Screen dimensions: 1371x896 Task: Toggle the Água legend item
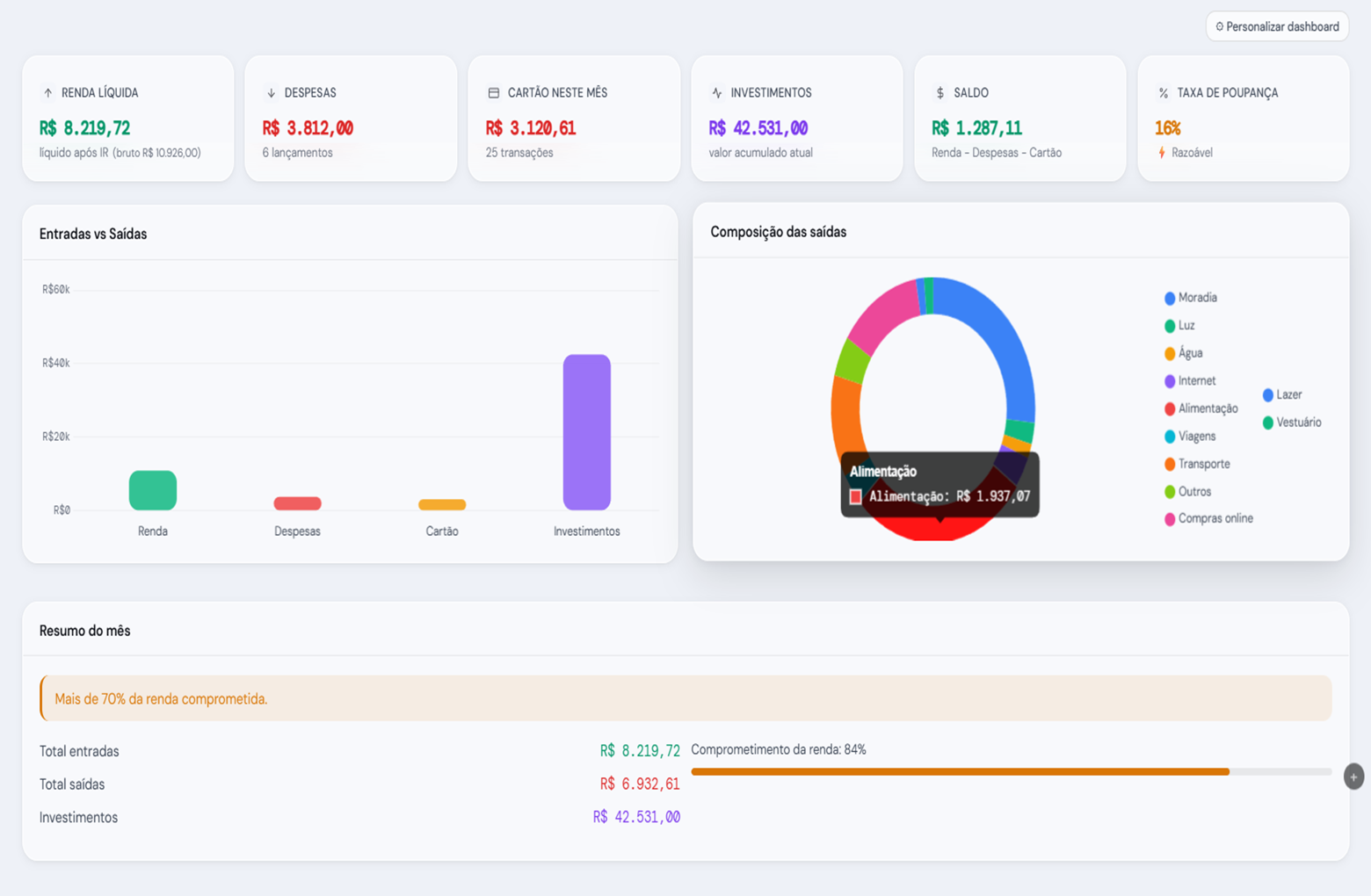coord(1183,353)
